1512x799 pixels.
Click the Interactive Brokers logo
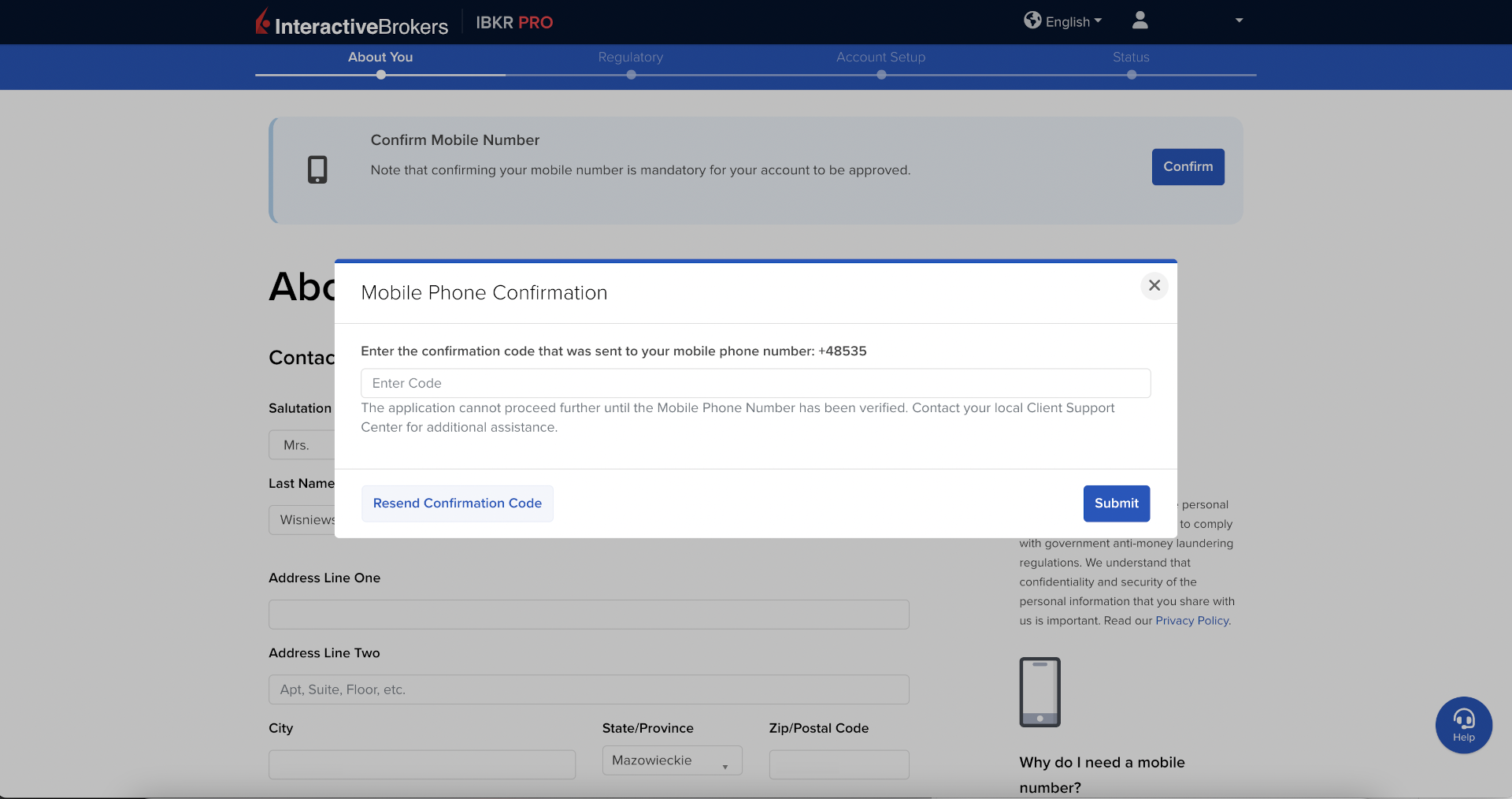[351, 23]
